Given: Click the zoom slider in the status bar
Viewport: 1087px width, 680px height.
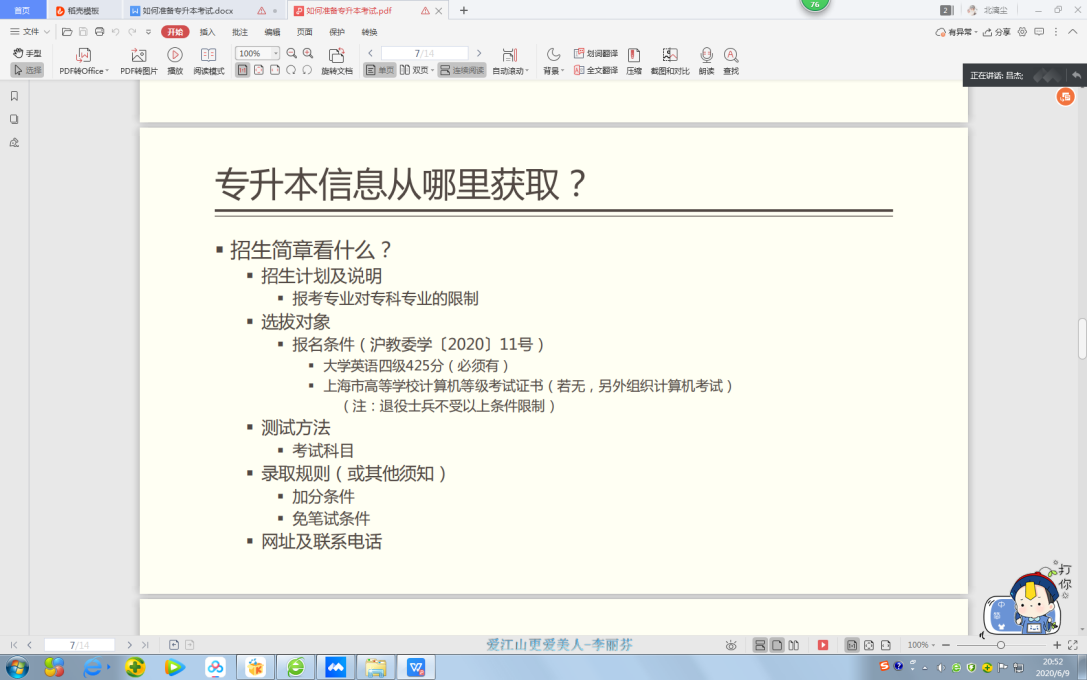Looking at the screenshot, I should click(1000, 646).
